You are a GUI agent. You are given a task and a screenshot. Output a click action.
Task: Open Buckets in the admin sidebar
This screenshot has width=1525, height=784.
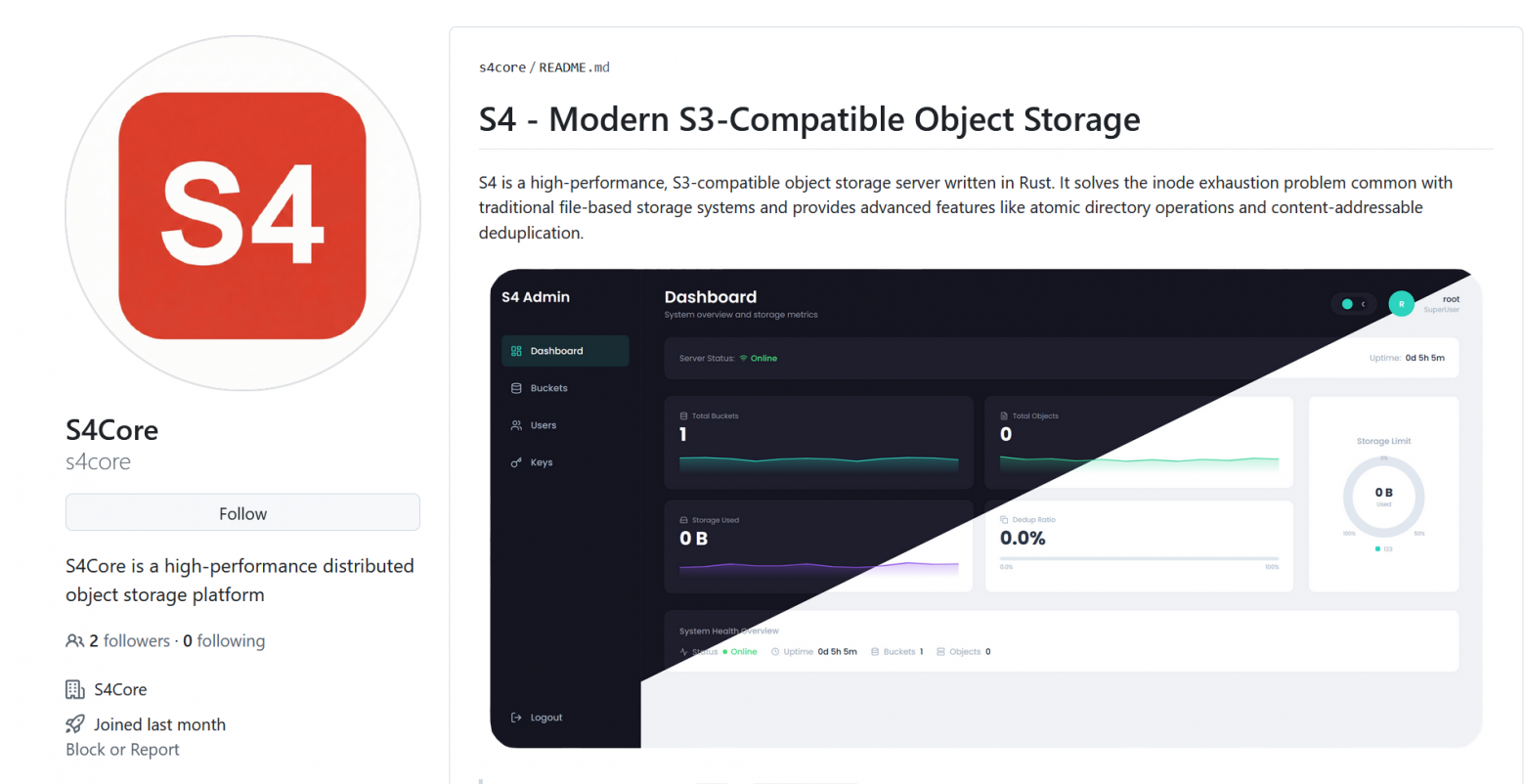click(548, 388)
